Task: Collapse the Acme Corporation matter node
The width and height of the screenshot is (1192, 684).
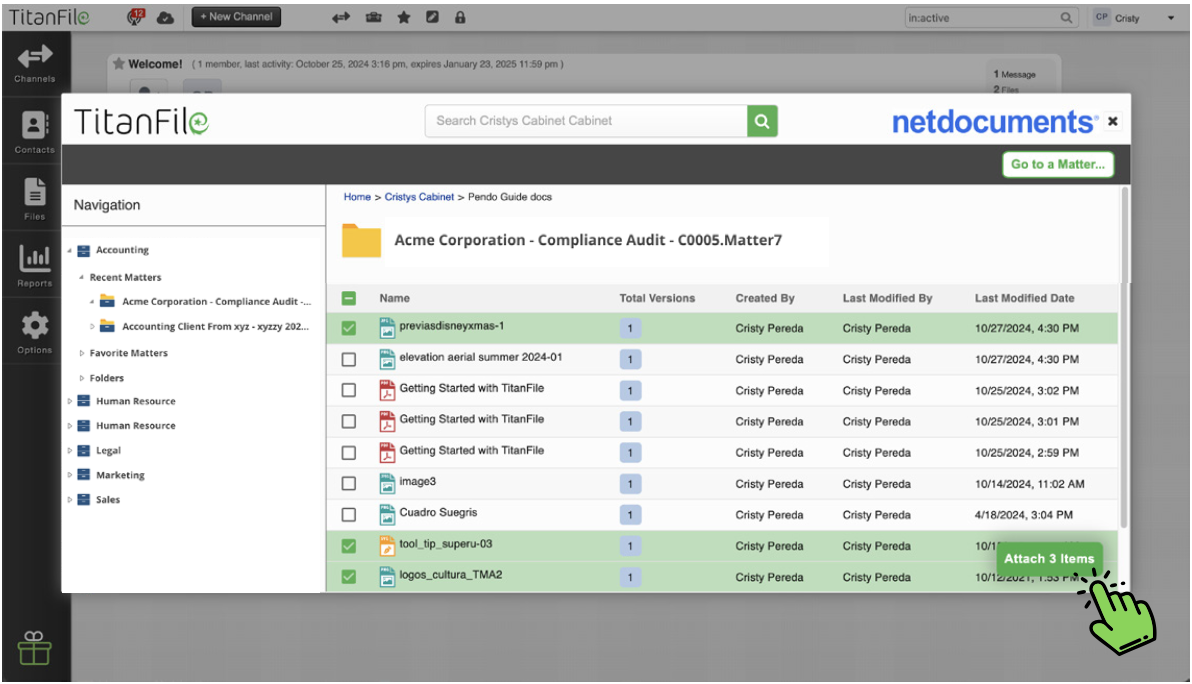Action: click(x=92, y=302)
